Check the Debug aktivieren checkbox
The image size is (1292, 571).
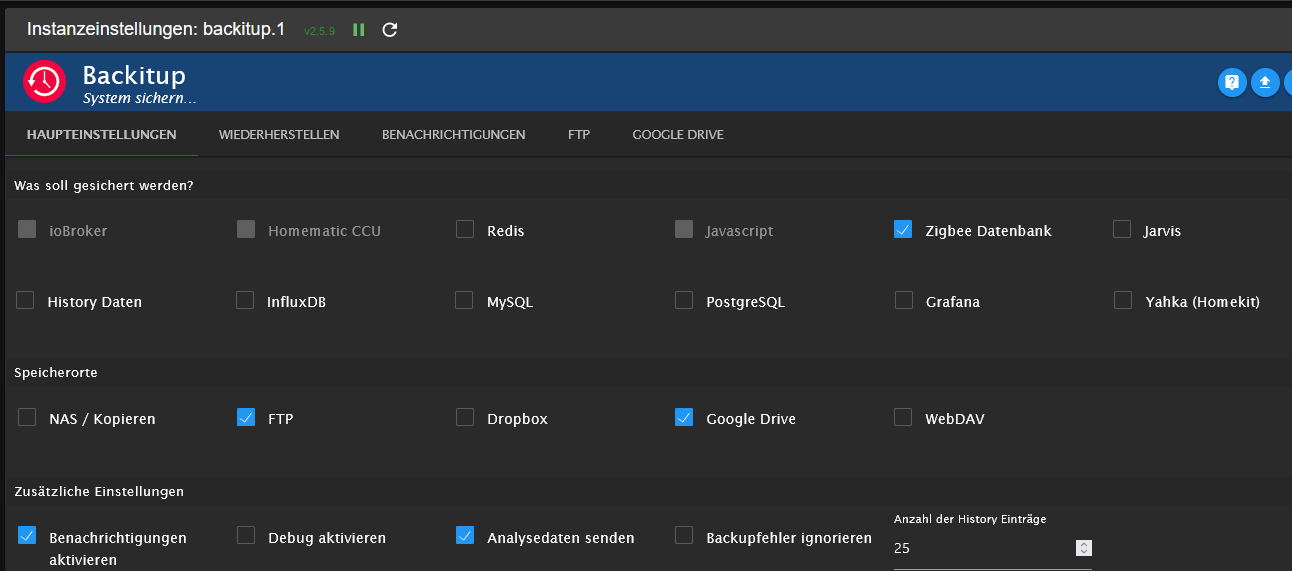coord(245,536)
